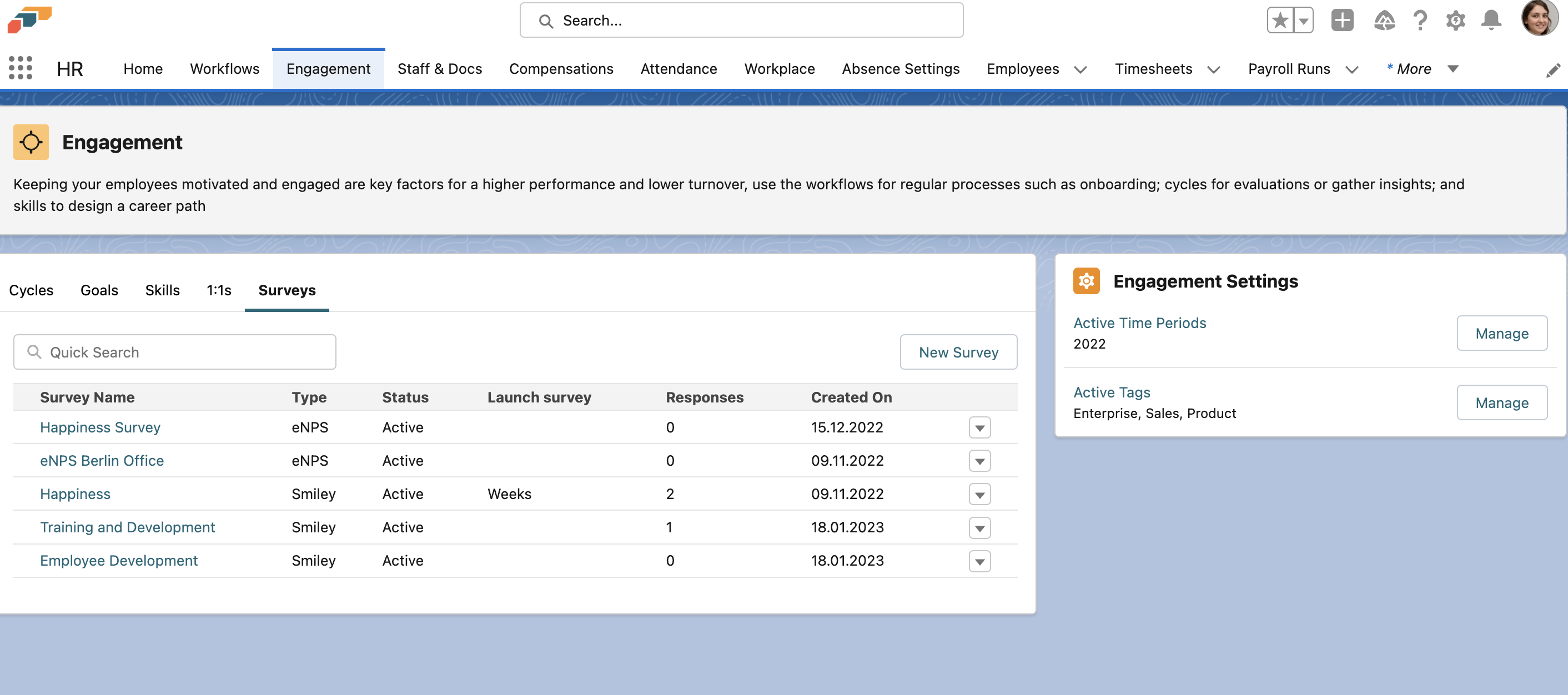Open the Training and Development survey link
1568x695 pixels.
point(127,527)
